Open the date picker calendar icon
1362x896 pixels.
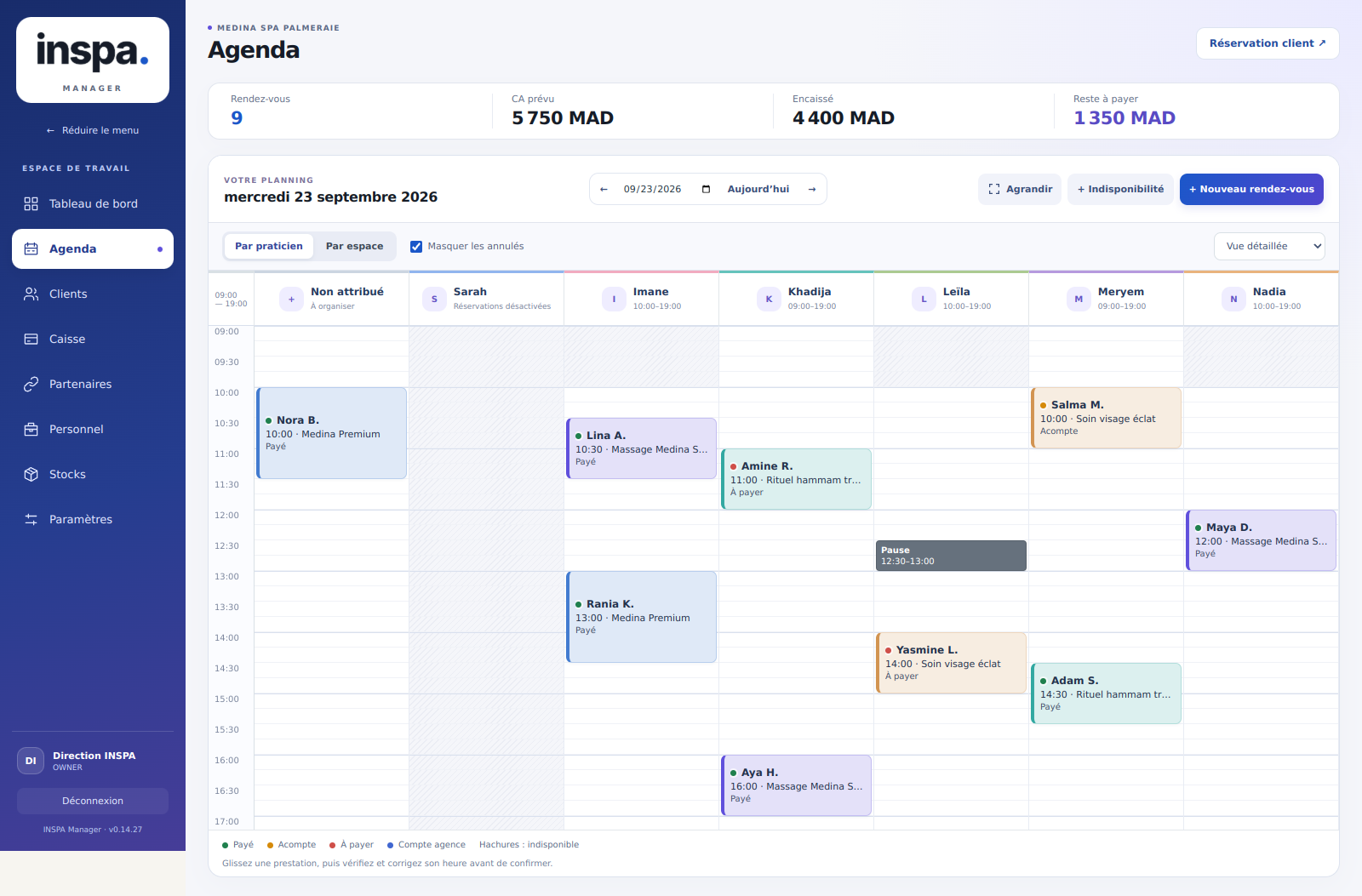(706, 189)
